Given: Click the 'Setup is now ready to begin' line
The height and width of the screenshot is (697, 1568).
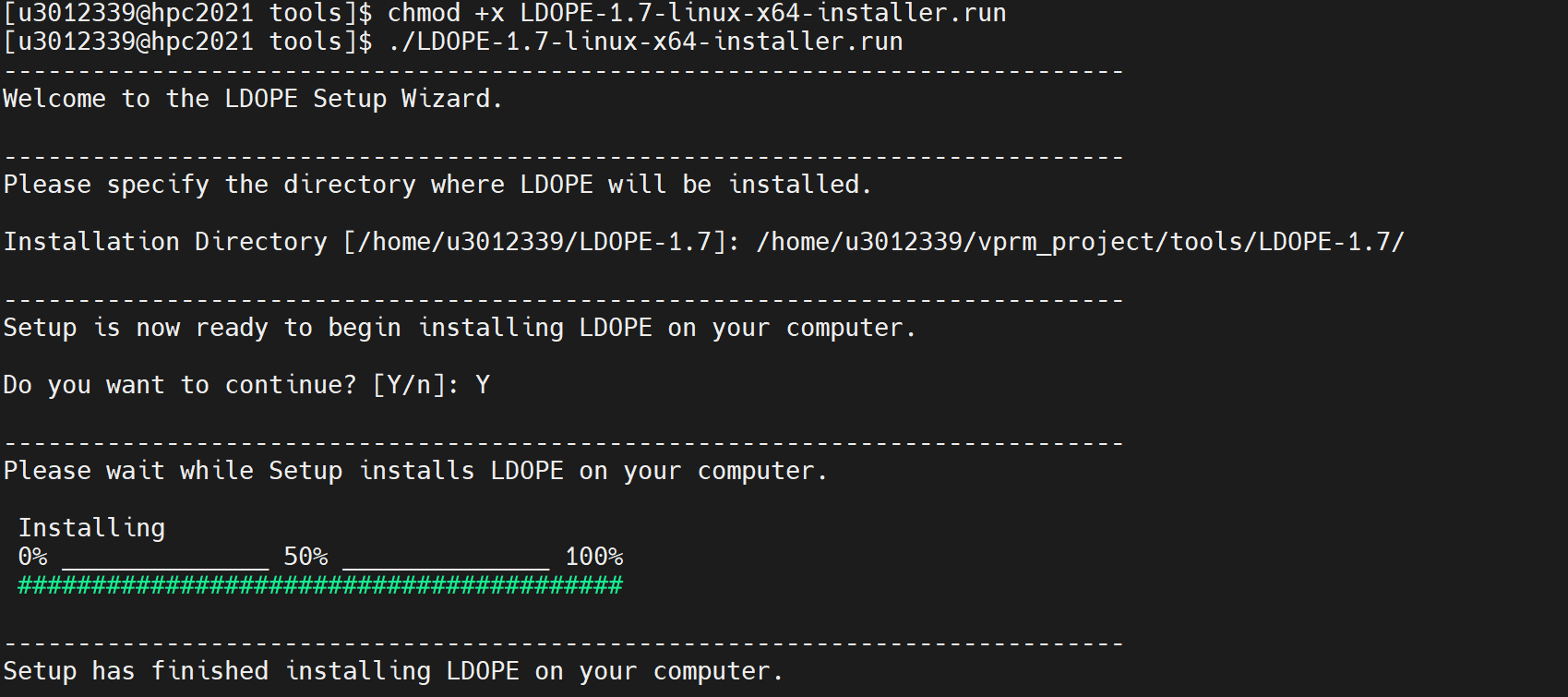Looking at the screenshot, I should (460, 328).
